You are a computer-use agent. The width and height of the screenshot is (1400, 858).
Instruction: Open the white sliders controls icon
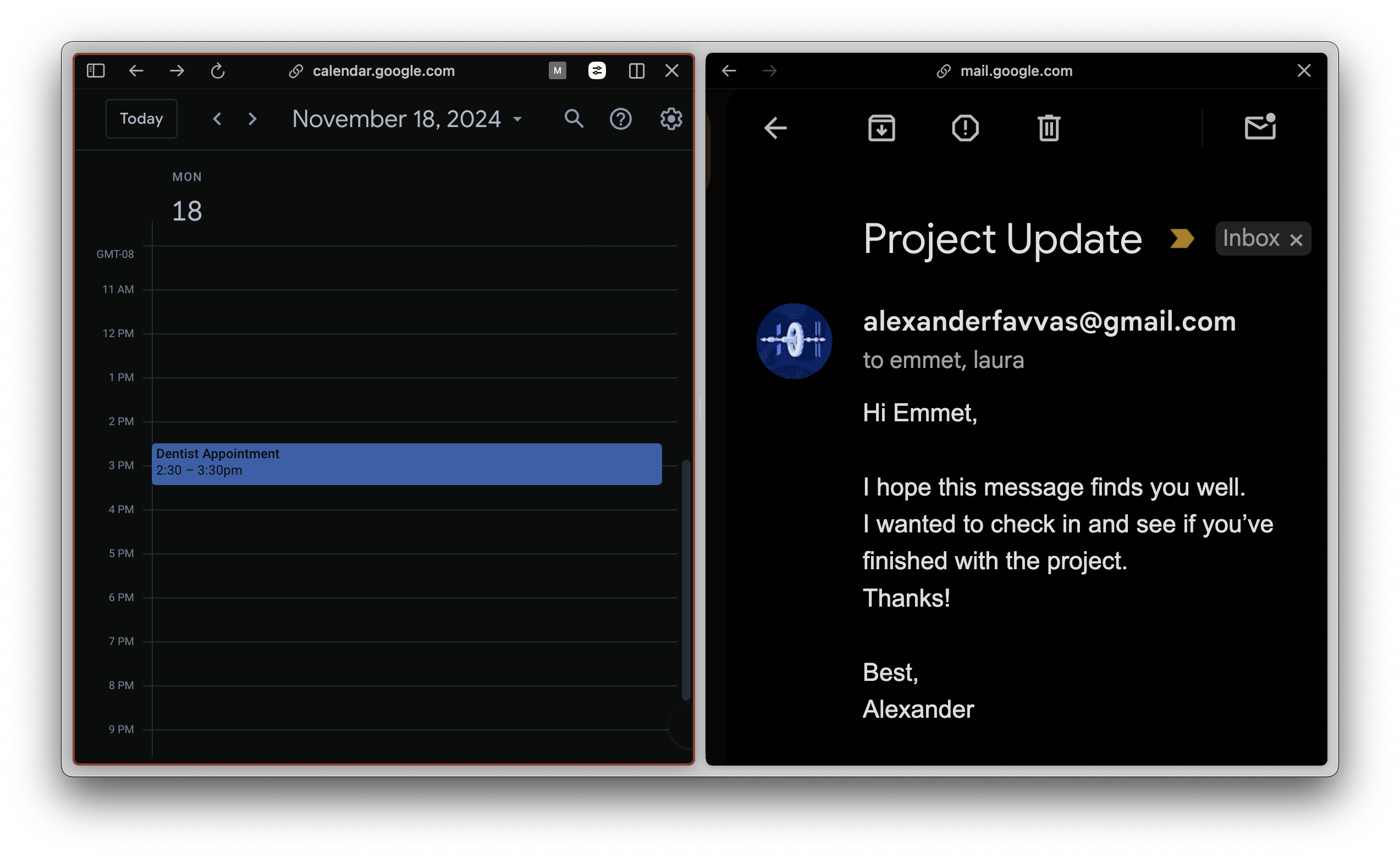tap(597, 70)
